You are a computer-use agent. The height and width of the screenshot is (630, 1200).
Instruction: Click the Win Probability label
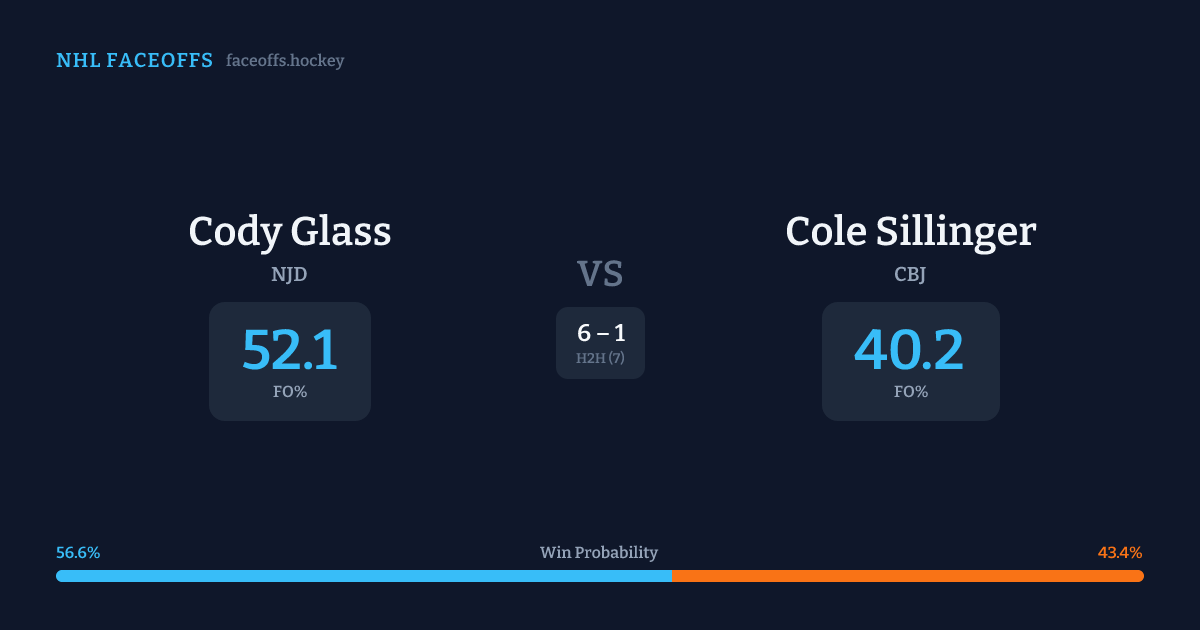click(599, 553)
